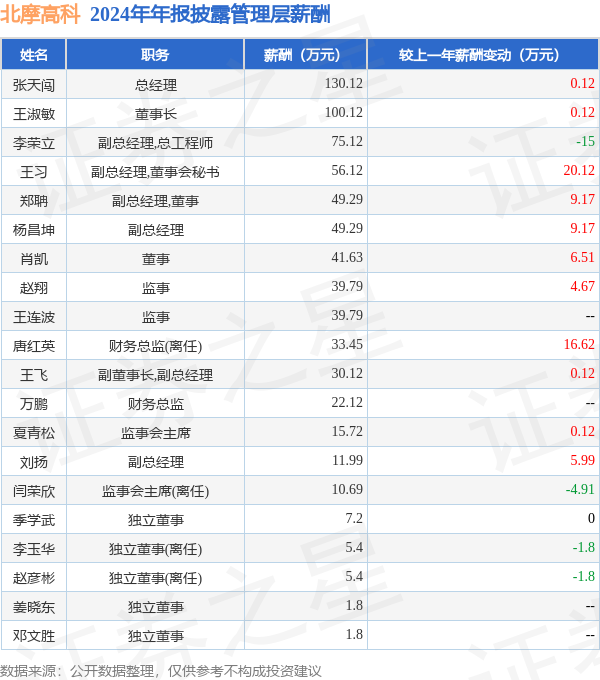
Task: Click the name 王连波
Action: [34, 317]
